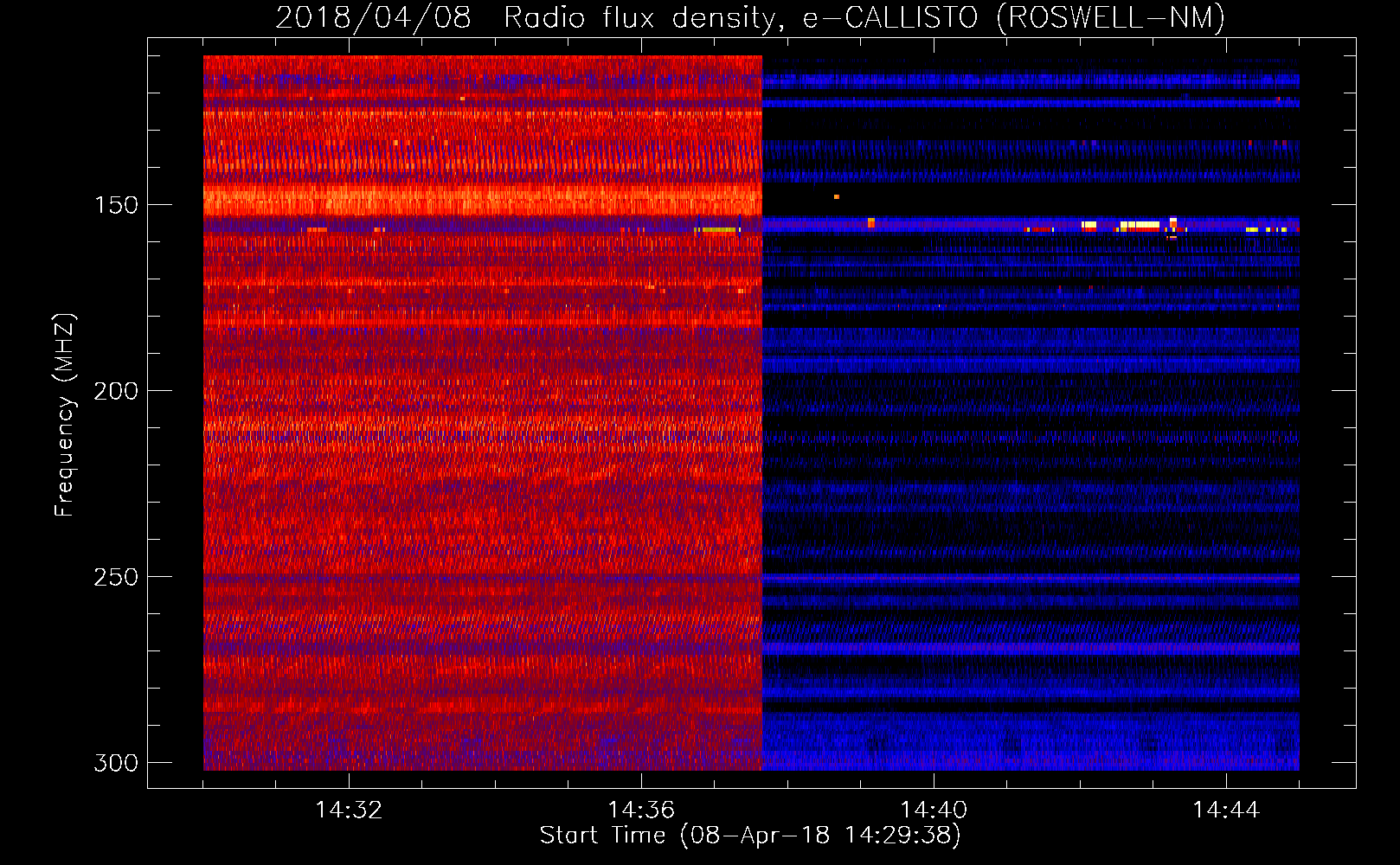This screenshot has height=865, width=1400.
Task: Click the 150 frequency tick label
Action: pos(116,205)
